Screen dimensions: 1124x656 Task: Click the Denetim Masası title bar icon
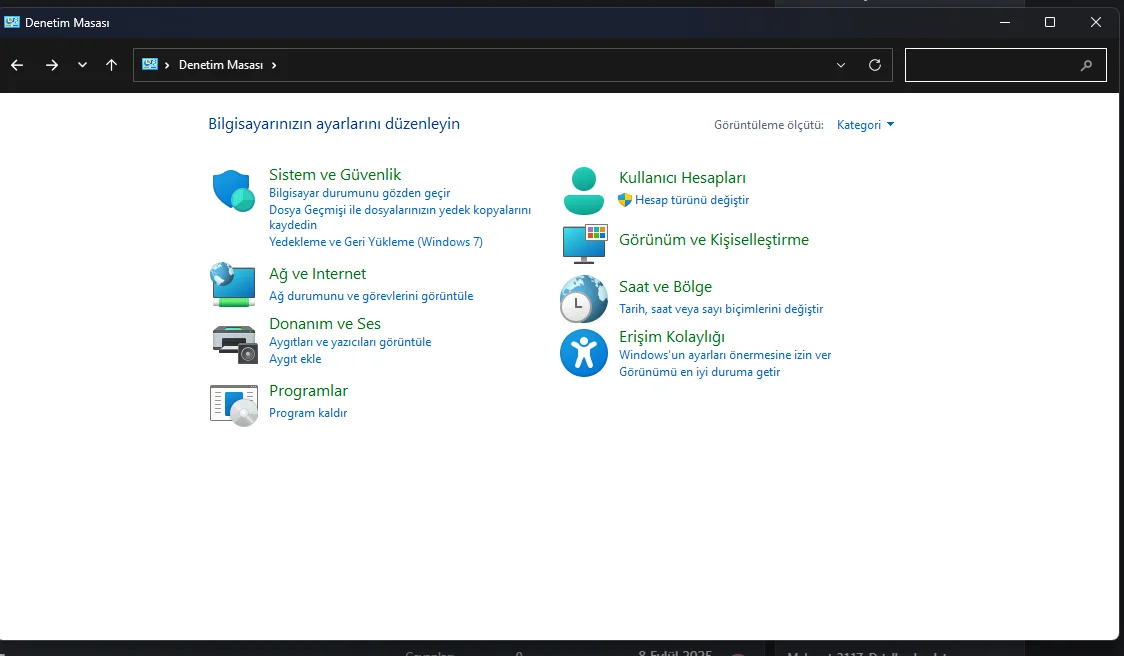[11, 22]
